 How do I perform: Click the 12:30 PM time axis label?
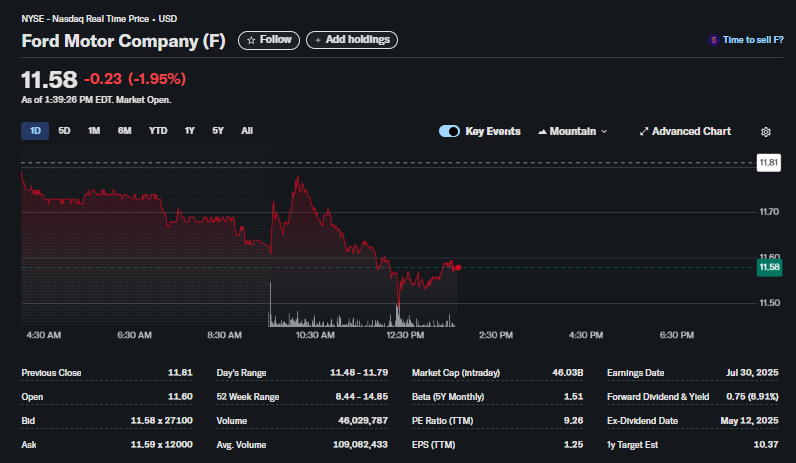(x=405, y=335)
